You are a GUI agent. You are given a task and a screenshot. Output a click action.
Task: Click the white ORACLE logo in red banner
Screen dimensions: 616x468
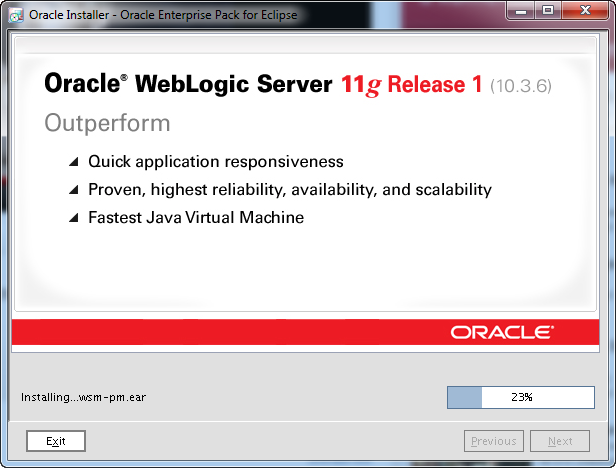click(x=502, y=332)
